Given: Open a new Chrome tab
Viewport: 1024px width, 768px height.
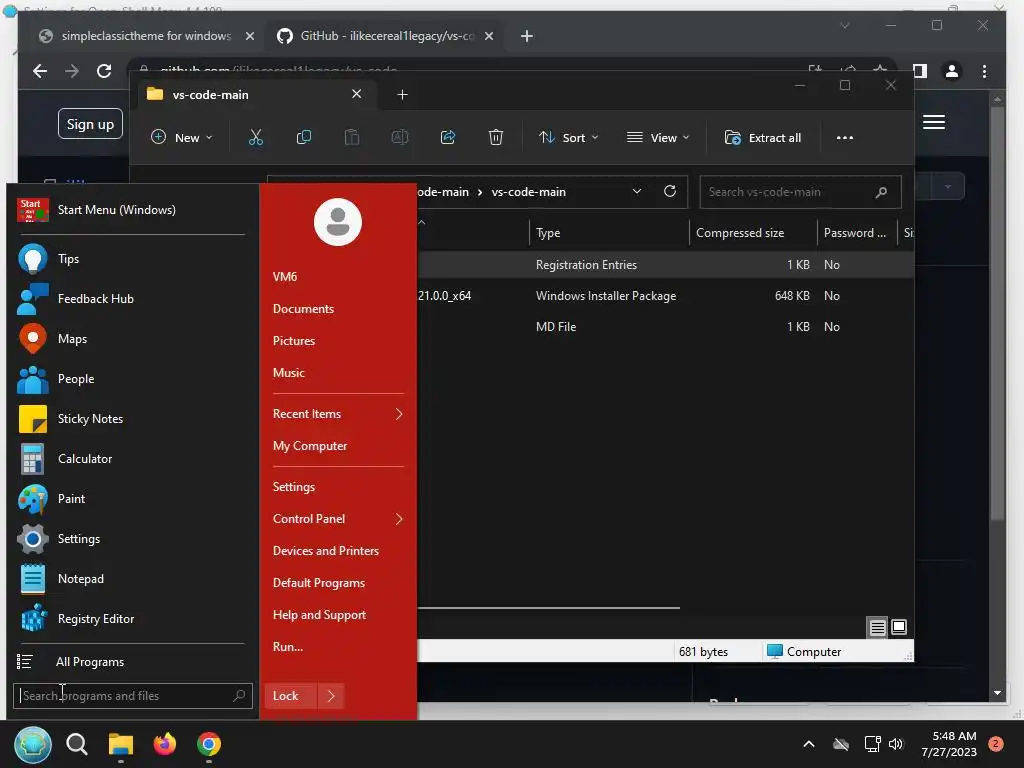Looking at the screenshot, I should pyautogui.click(x=527, y=36).
